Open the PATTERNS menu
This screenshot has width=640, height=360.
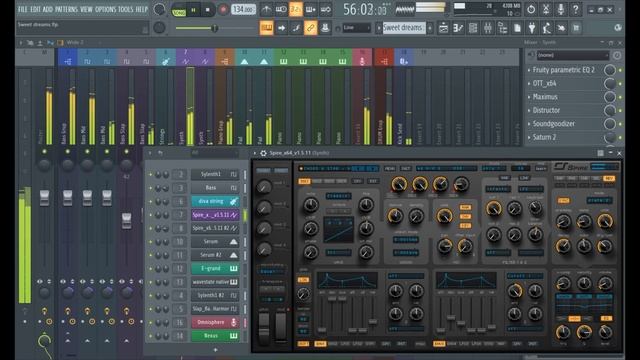66,9
